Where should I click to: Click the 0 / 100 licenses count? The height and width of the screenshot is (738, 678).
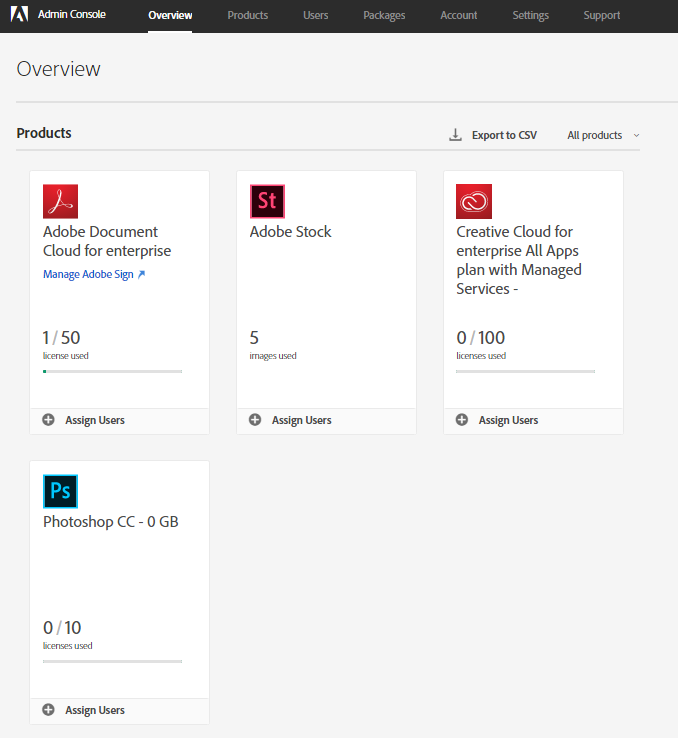tap(480, 337)
